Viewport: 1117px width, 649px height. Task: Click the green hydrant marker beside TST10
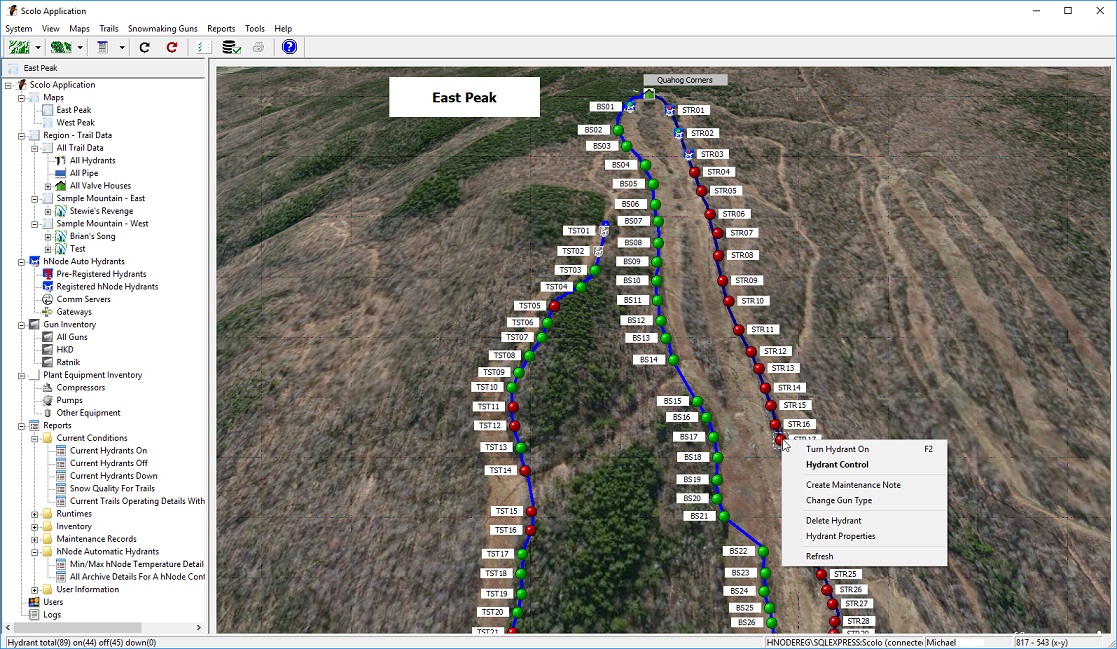(x=511, y=387)
